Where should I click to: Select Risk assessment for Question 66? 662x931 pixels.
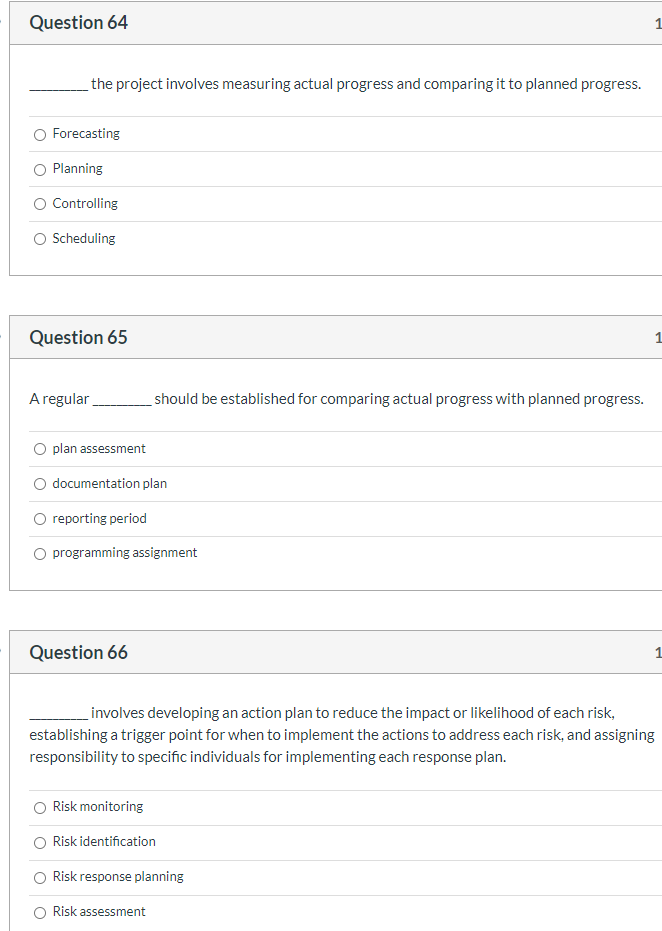[x=39, y=912]
